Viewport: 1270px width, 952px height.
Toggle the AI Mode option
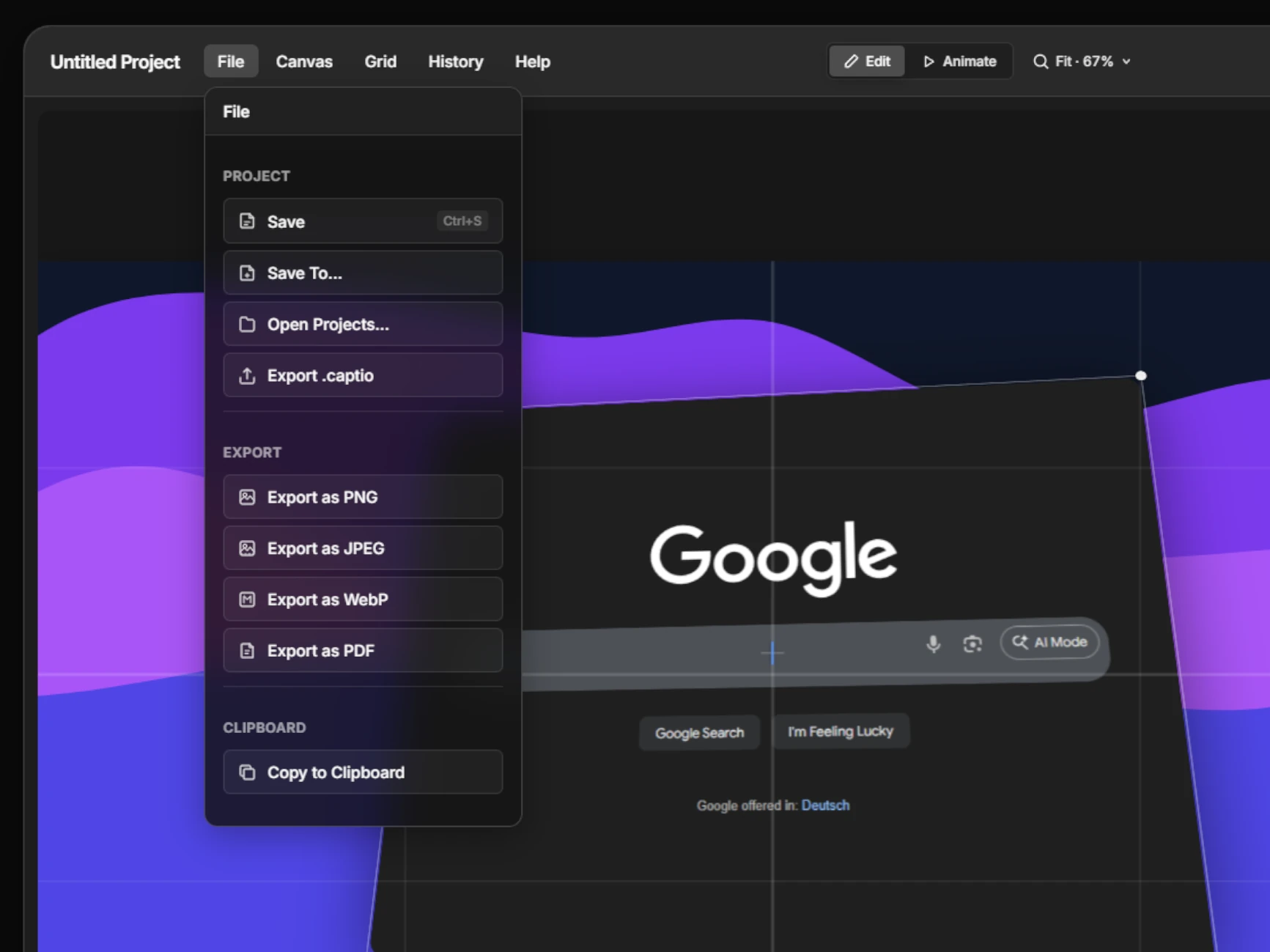point(1049,642)
